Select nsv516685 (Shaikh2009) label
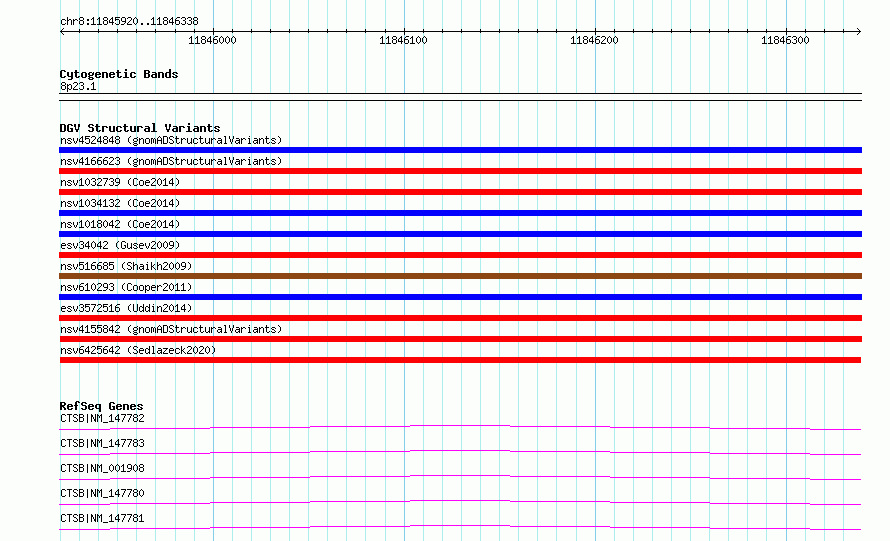 click(x=126, y=266)
